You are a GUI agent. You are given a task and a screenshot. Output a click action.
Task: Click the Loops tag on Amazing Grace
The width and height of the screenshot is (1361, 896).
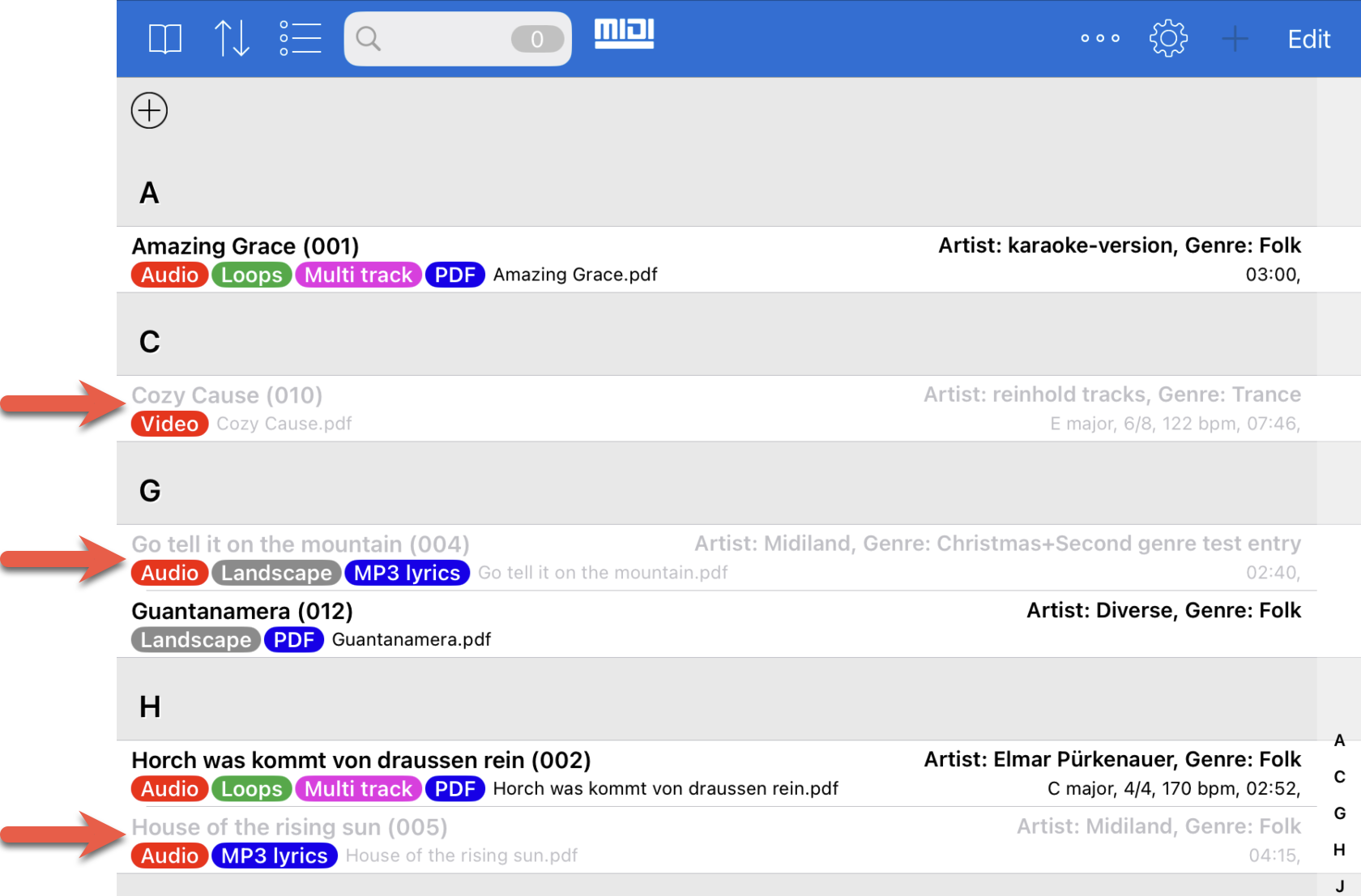[251, 275]
